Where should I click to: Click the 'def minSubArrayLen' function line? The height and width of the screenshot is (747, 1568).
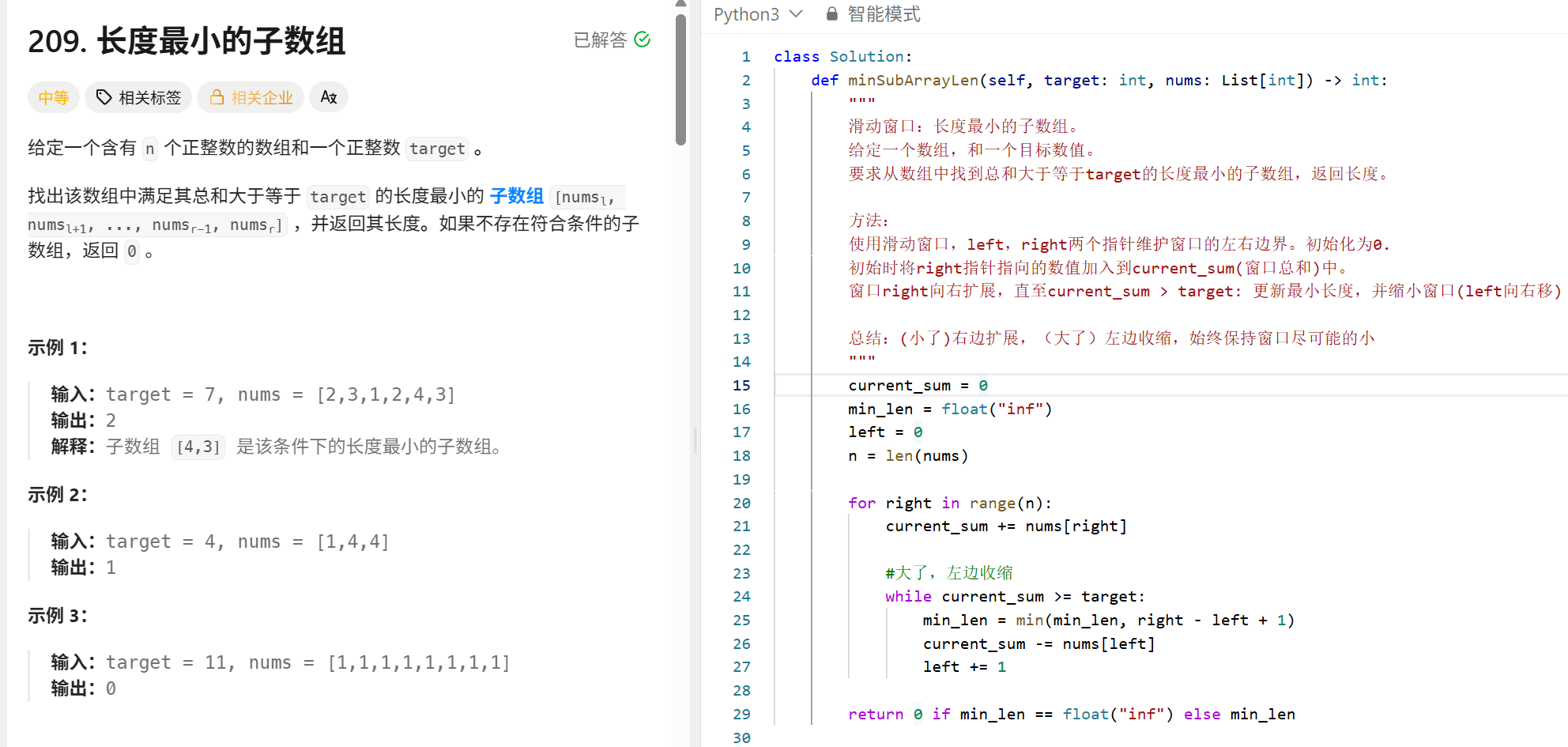click(1099, 80)
